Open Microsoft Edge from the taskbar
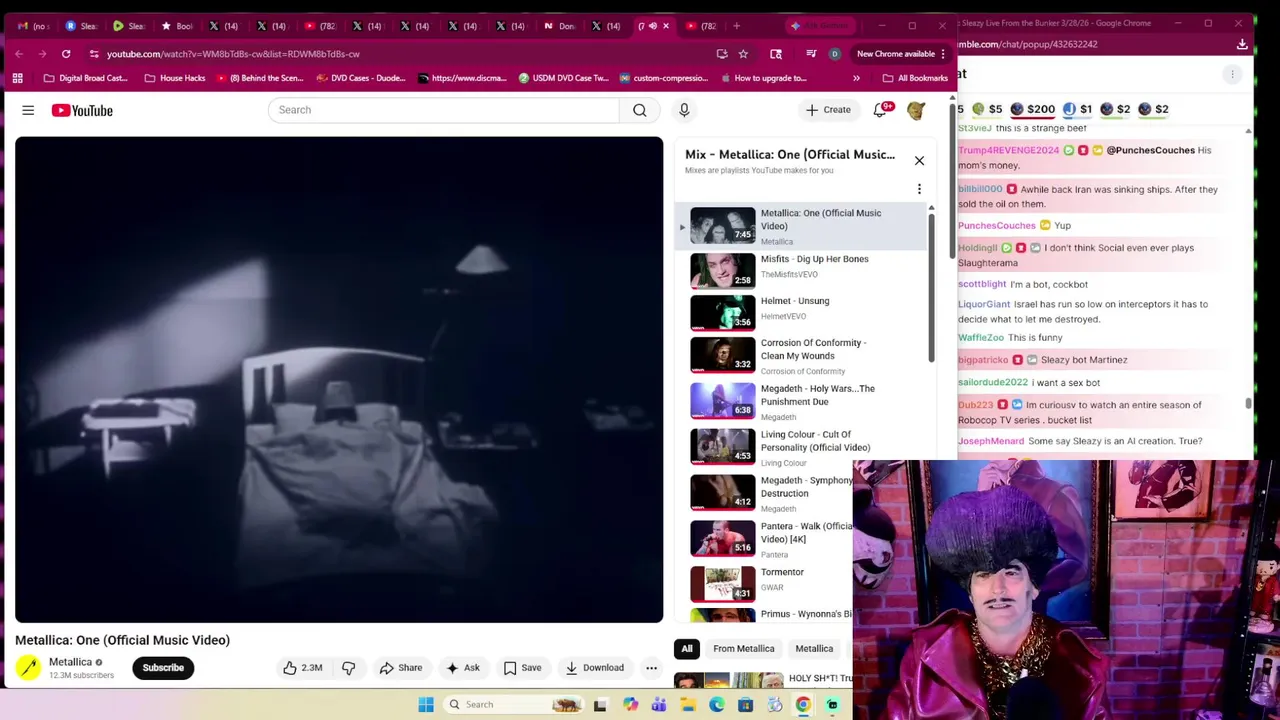The width and height of the screenshot is (1280, 720). click(717, 705)
